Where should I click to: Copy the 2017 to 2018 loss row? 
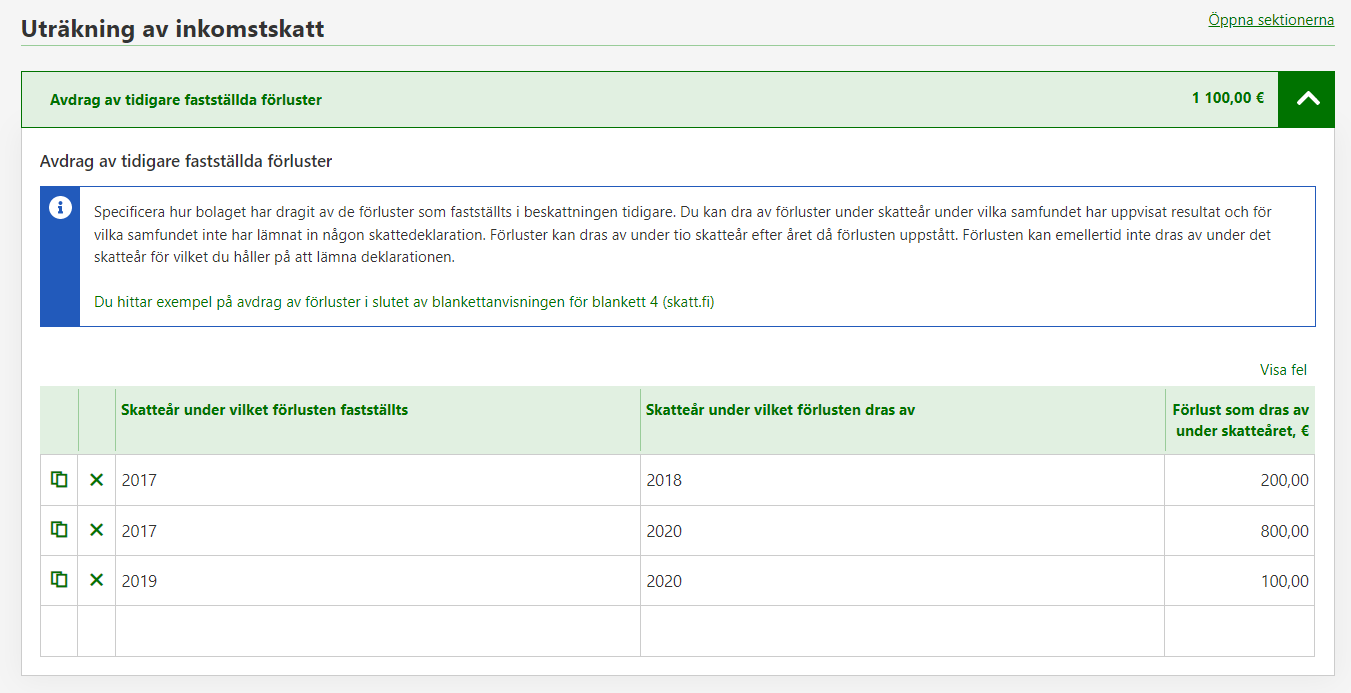point(59,480)
